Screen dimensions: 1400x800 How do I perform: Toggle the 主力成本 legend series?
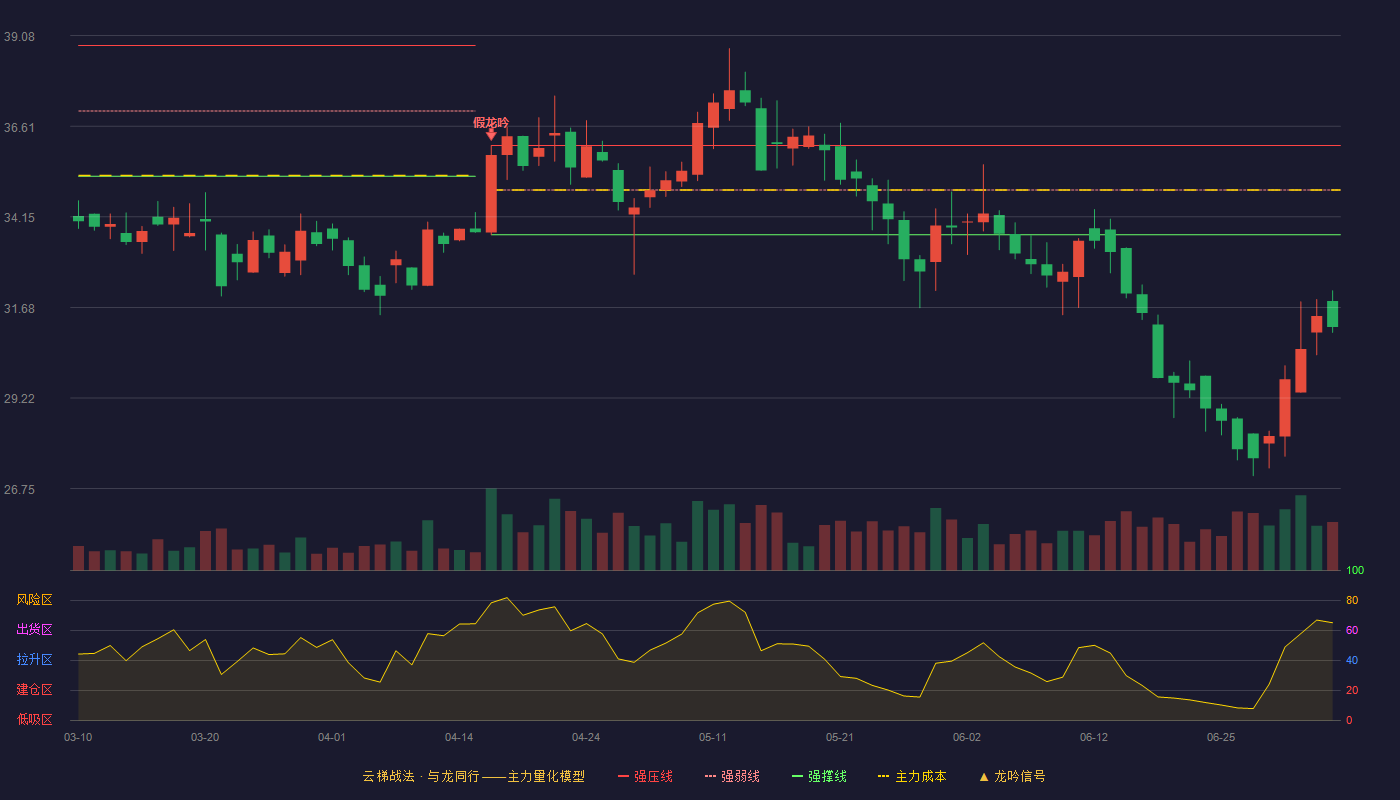click(x=912, y=776)
